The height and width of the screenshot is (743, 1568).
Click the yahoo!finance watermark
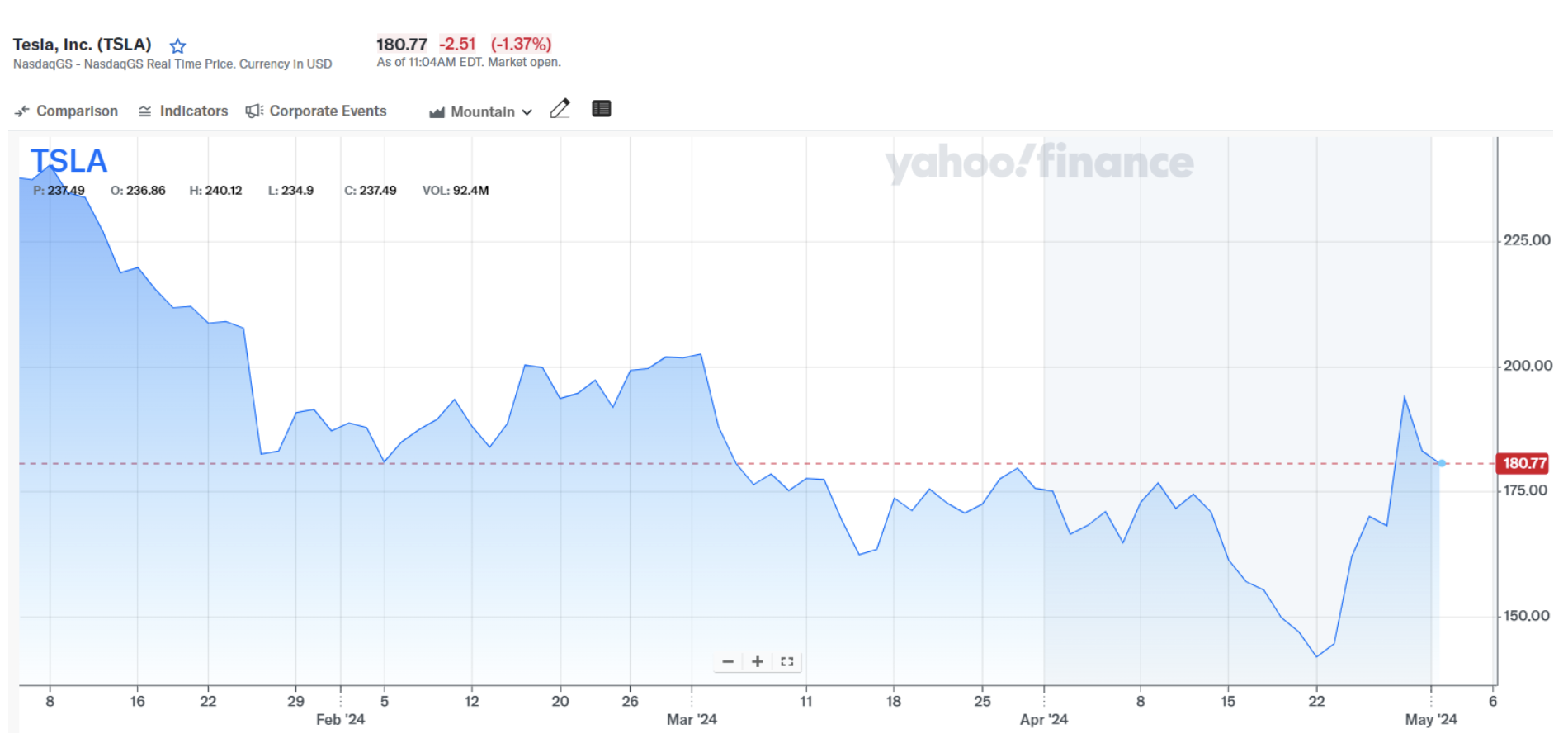[1039, 163]
